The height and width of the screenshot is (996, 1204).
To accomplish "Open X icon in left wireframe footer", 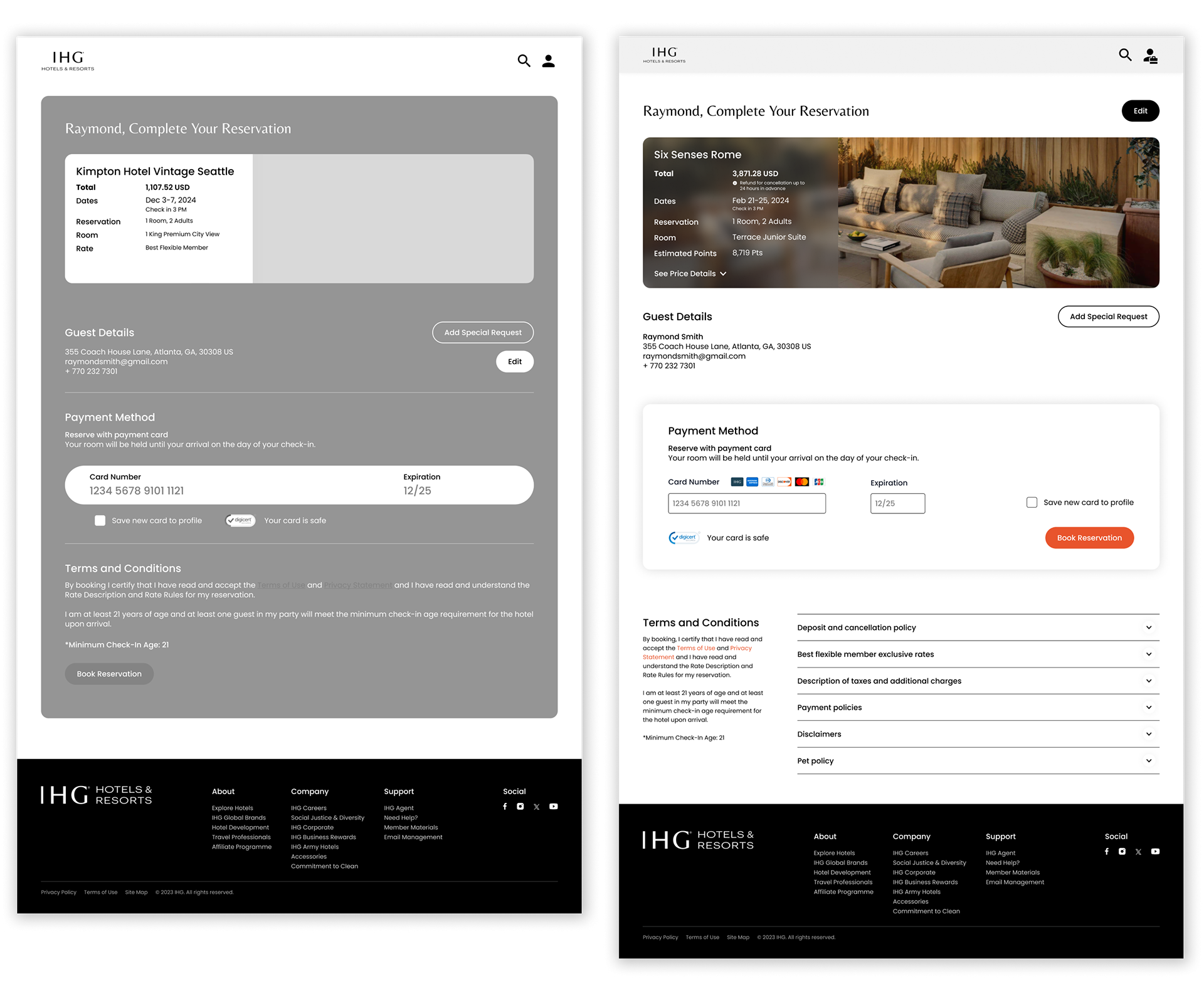I will (537, 807).
